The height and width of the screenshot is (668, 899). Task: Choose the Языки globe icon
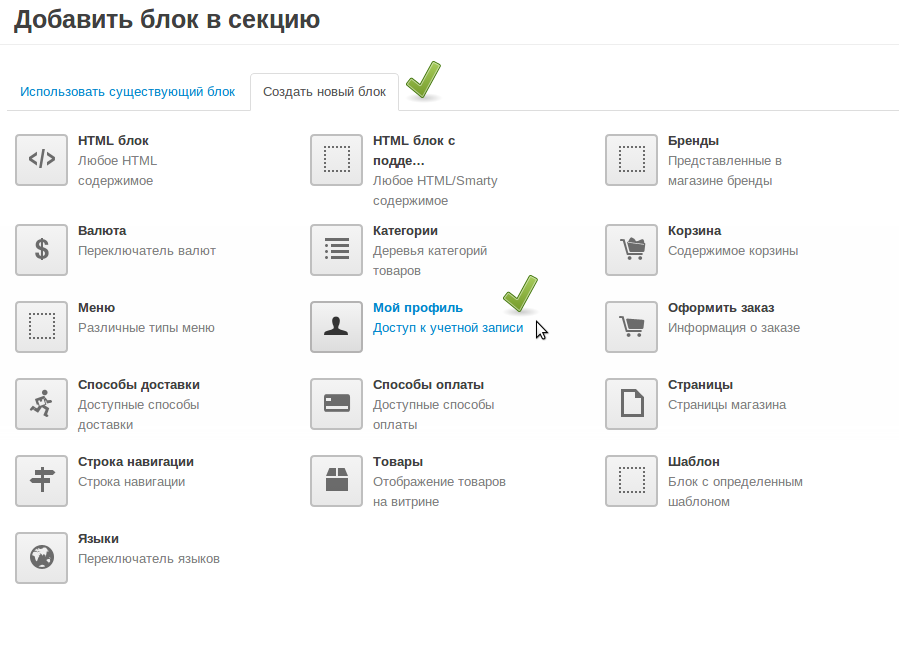point(41,557)
